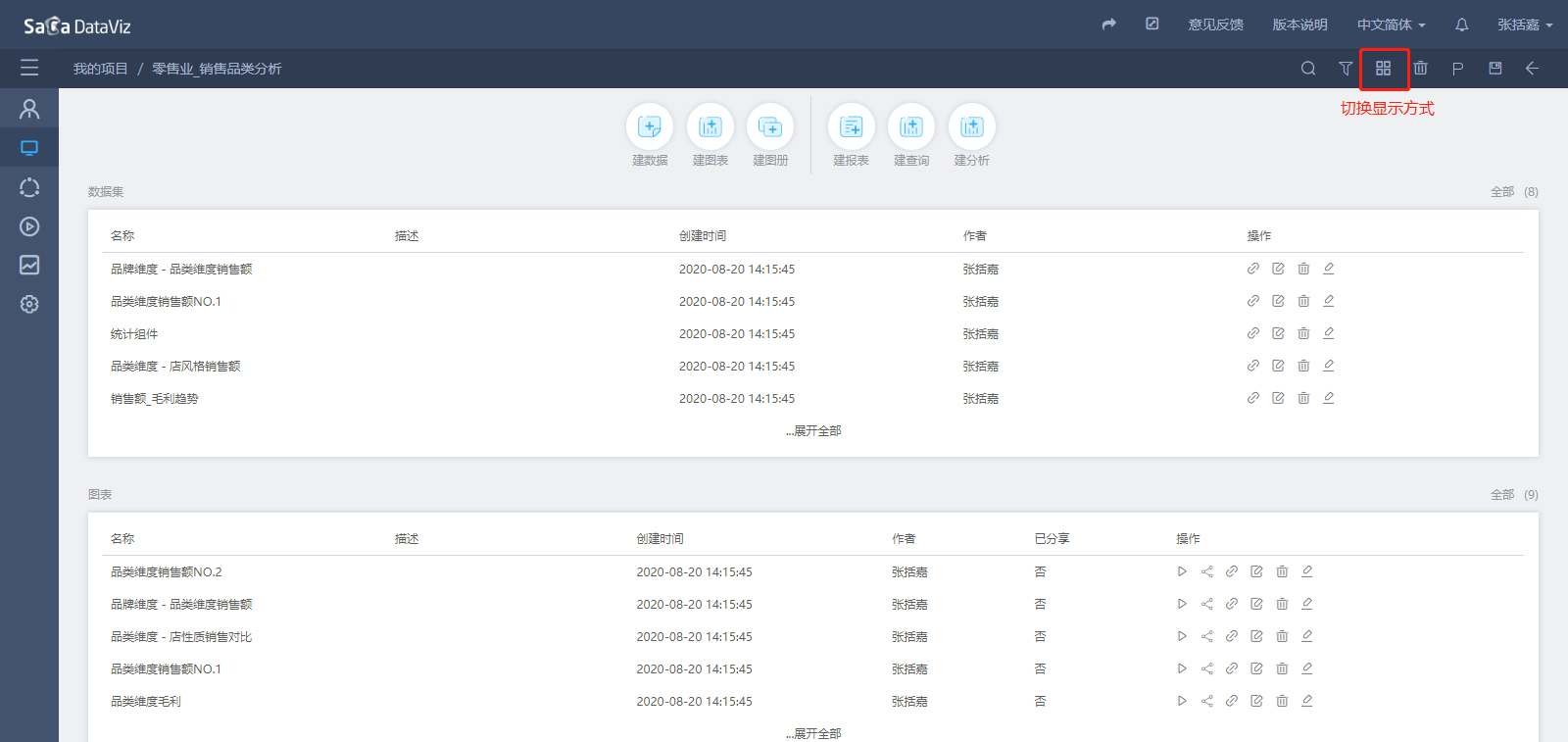Open 意见反馈 feedback menu item

[1215, 25]
